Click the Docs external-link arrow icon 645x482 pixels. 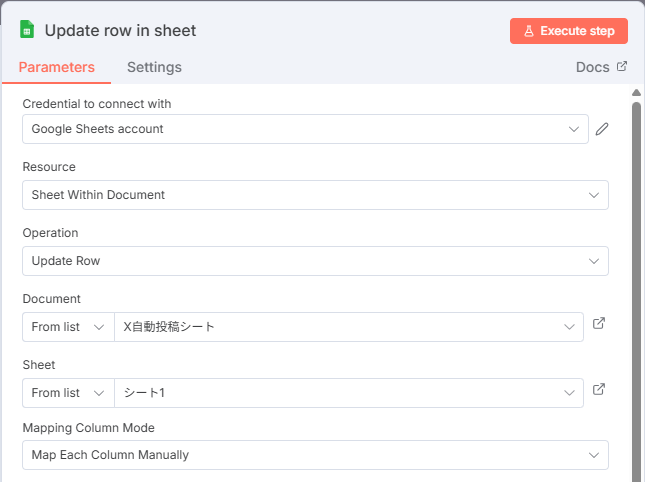click(622, 67)
